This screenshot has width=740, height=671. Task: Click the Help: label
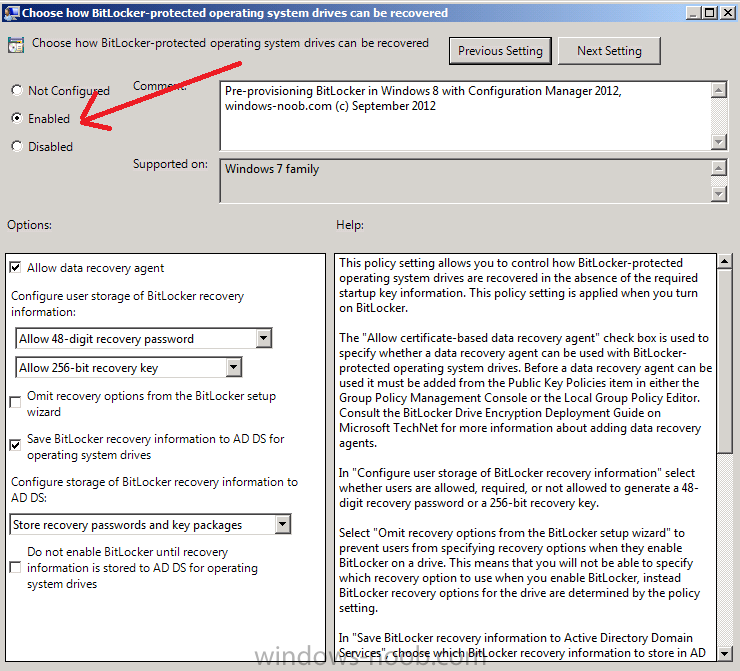350,225
